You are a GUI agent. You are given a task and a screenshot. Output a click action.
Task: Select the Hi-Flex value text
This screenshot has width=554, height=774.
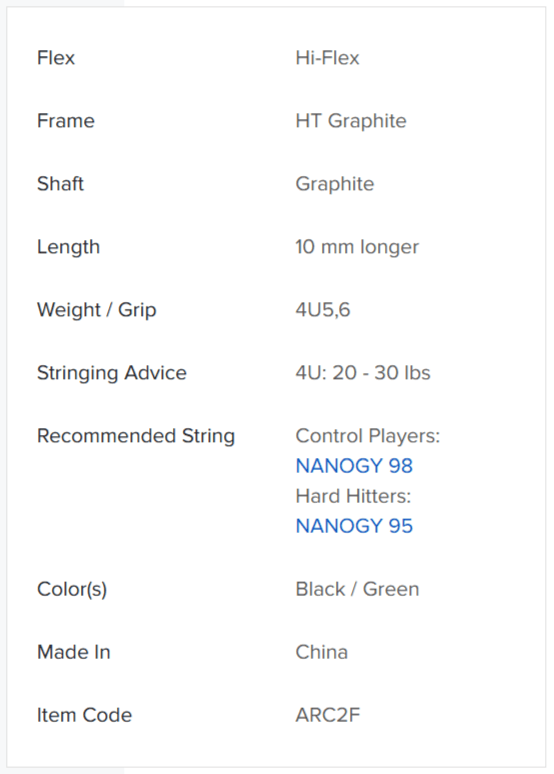[x=327, y=58]
